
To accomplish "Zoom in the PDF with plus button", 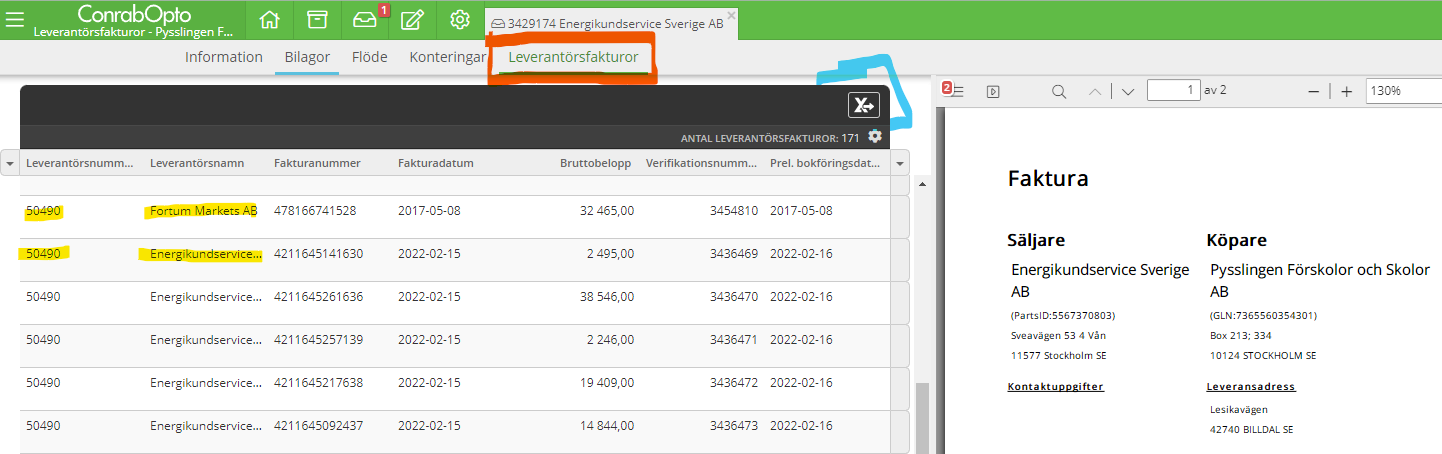I will pos(1346,91).
